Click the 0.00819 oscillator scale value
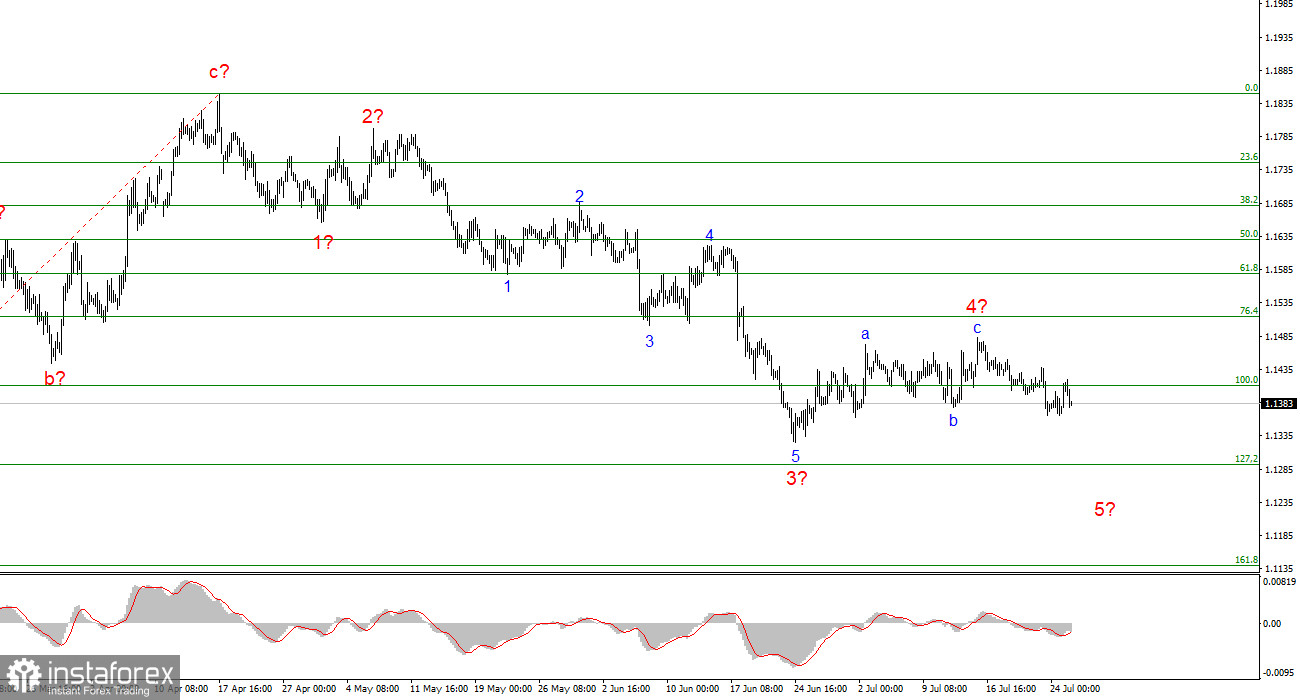Screen dimensions: 1300x700 [x=1279, y=582]
